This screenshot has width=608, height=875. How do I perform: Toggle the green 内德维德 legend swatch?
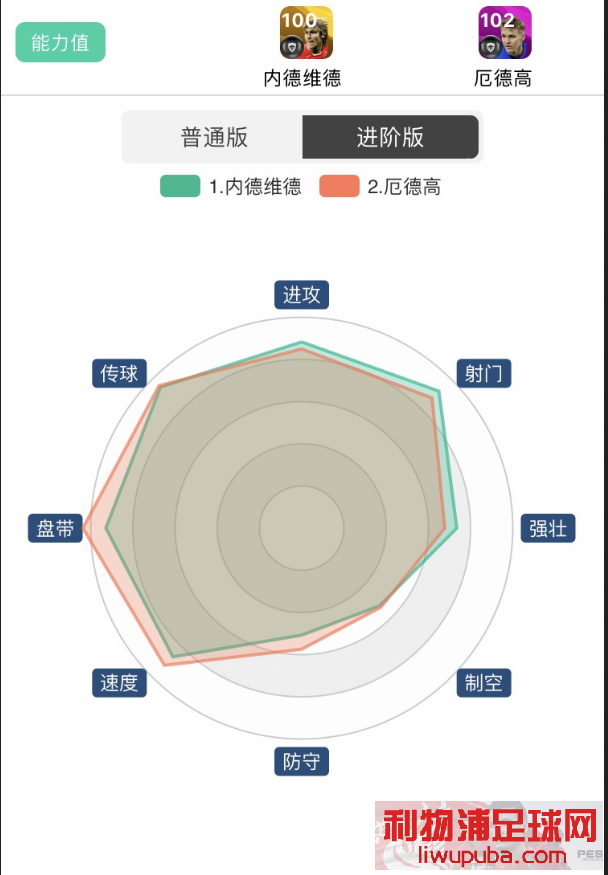[x=180, y=186]
